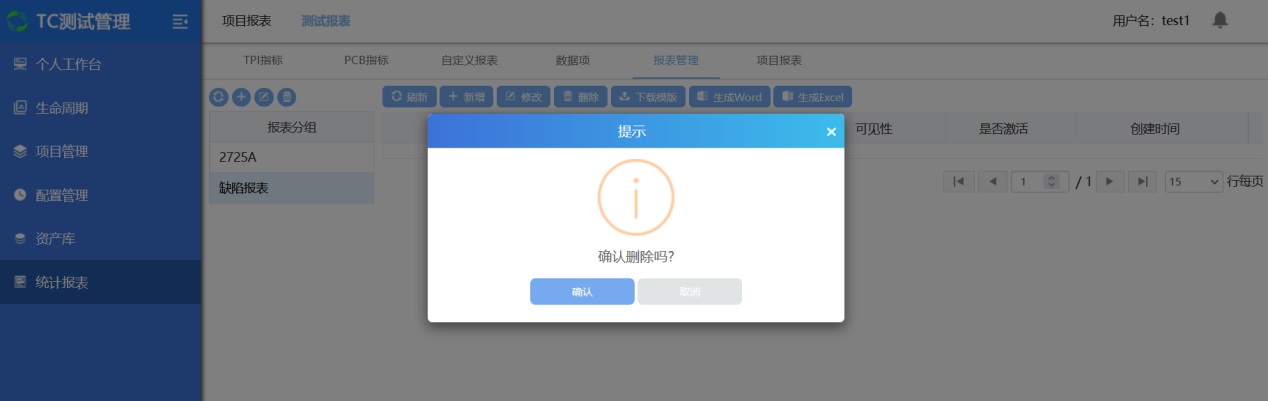
Task: Click the 生命周期 sidebar icon
Action: pyautogui.click(x=20, y=108)
